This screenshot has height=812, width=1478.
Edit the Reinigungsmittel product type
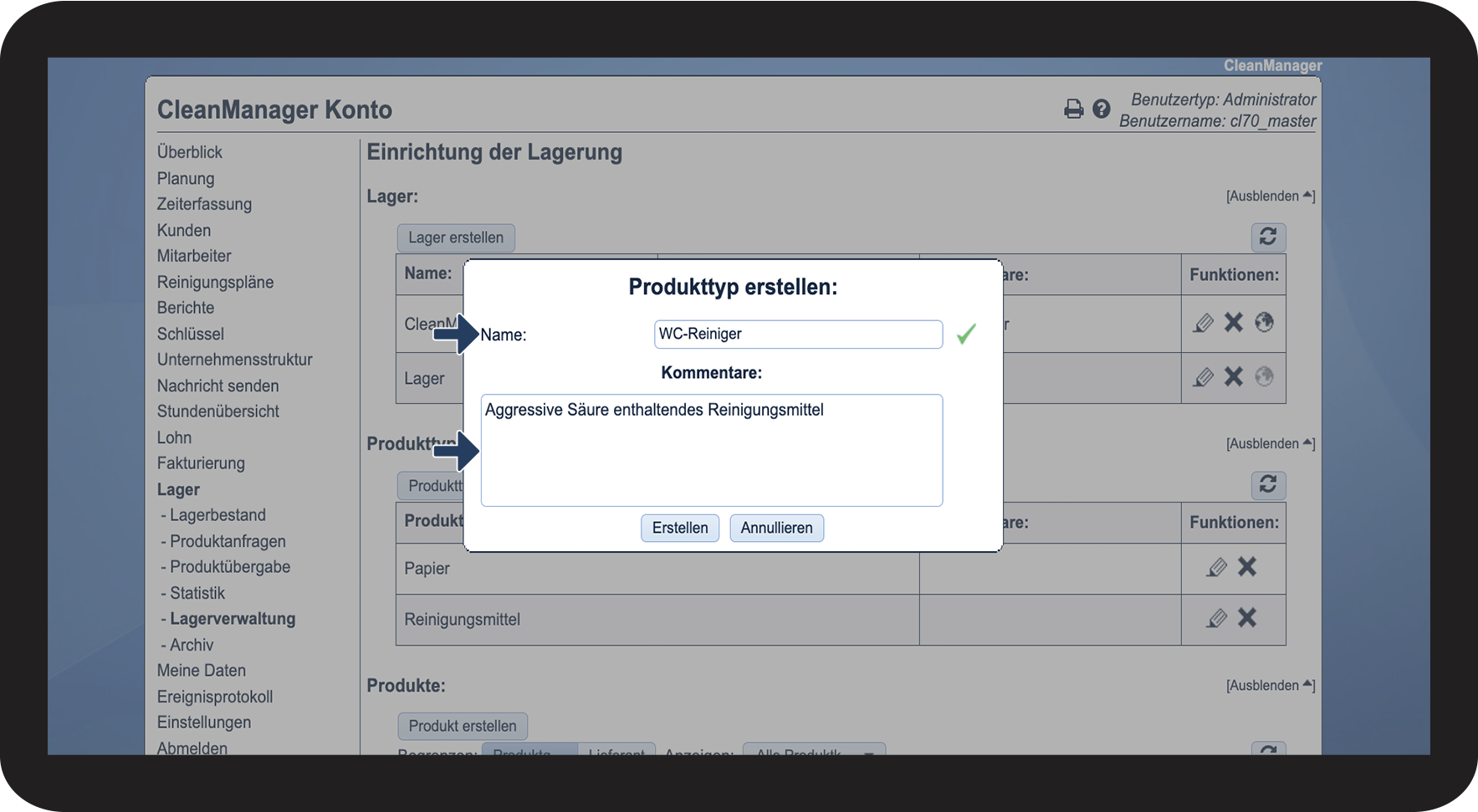1217,619
